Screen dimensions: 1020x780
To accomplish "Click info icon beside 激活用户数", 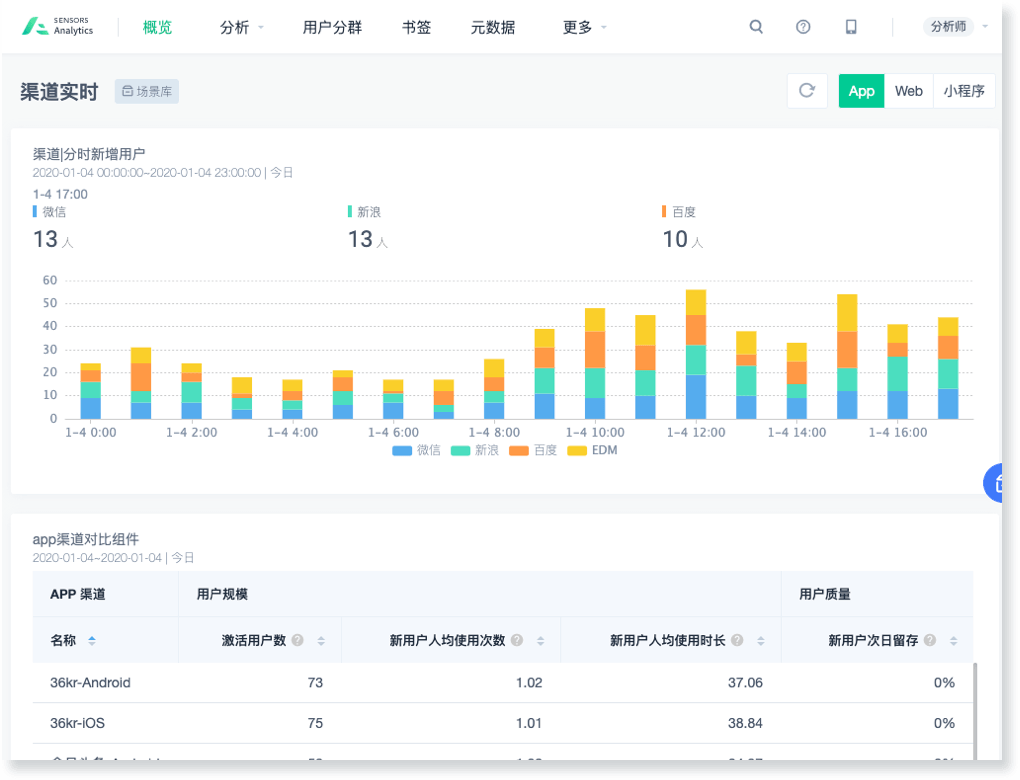I will (x=297, y=641).
